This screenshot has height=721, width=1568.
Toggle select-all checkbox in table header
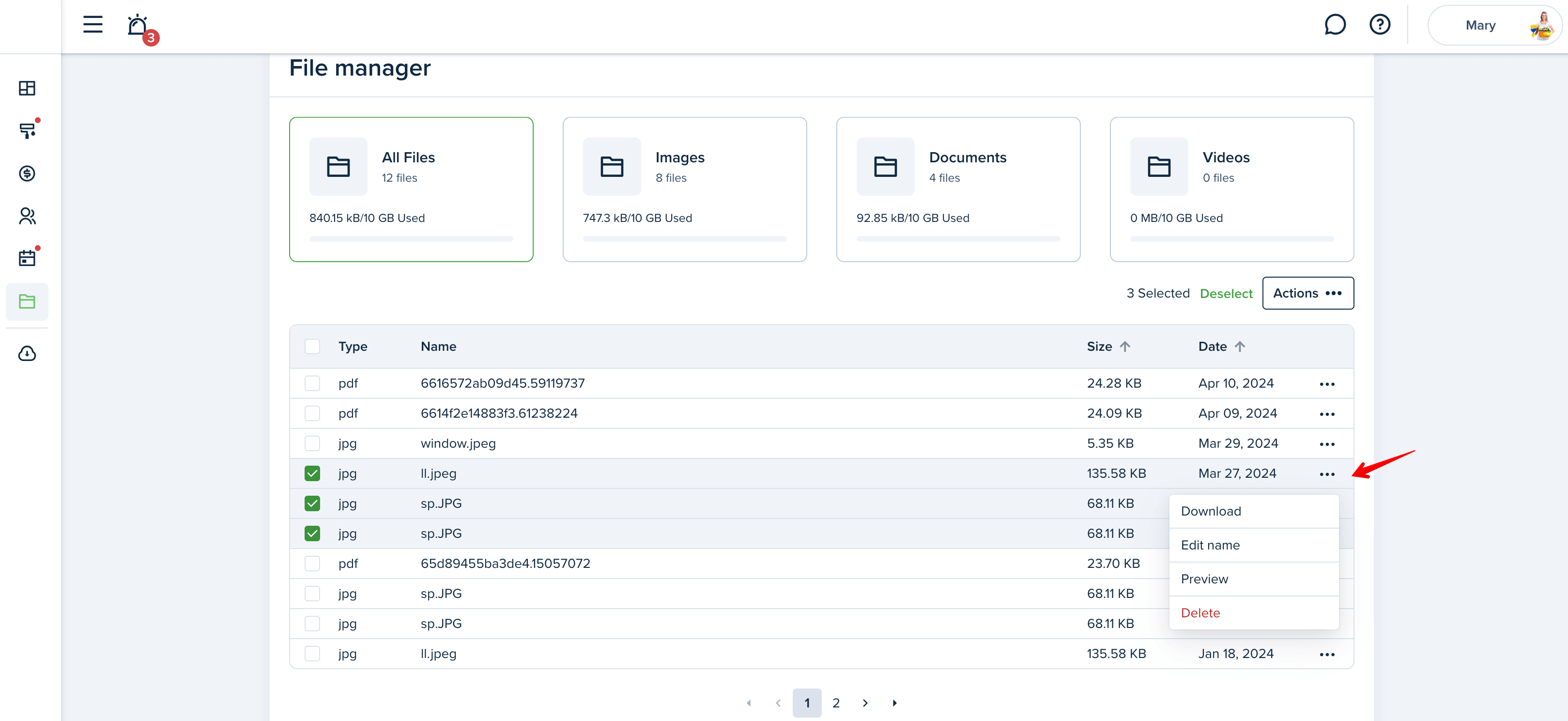[x=312, y=346]
